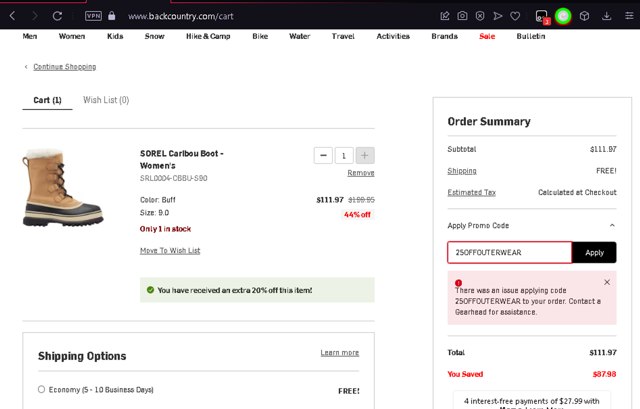Click the quantity field showing 1

(x=344, y=156)
